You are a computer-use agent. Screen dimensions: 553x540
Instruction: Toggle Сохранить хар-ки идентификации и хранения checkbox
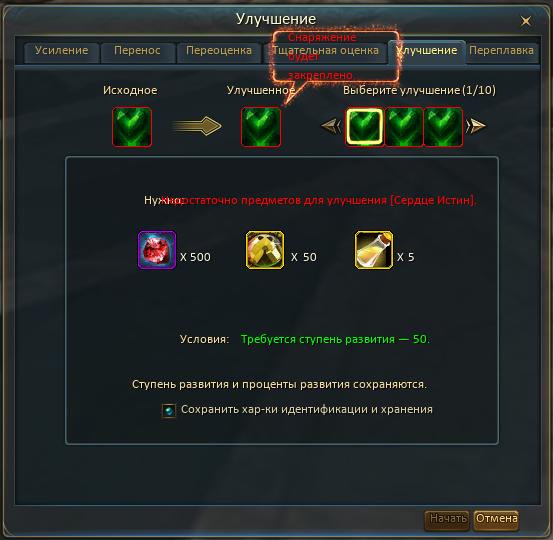click(x=169, y=411)
